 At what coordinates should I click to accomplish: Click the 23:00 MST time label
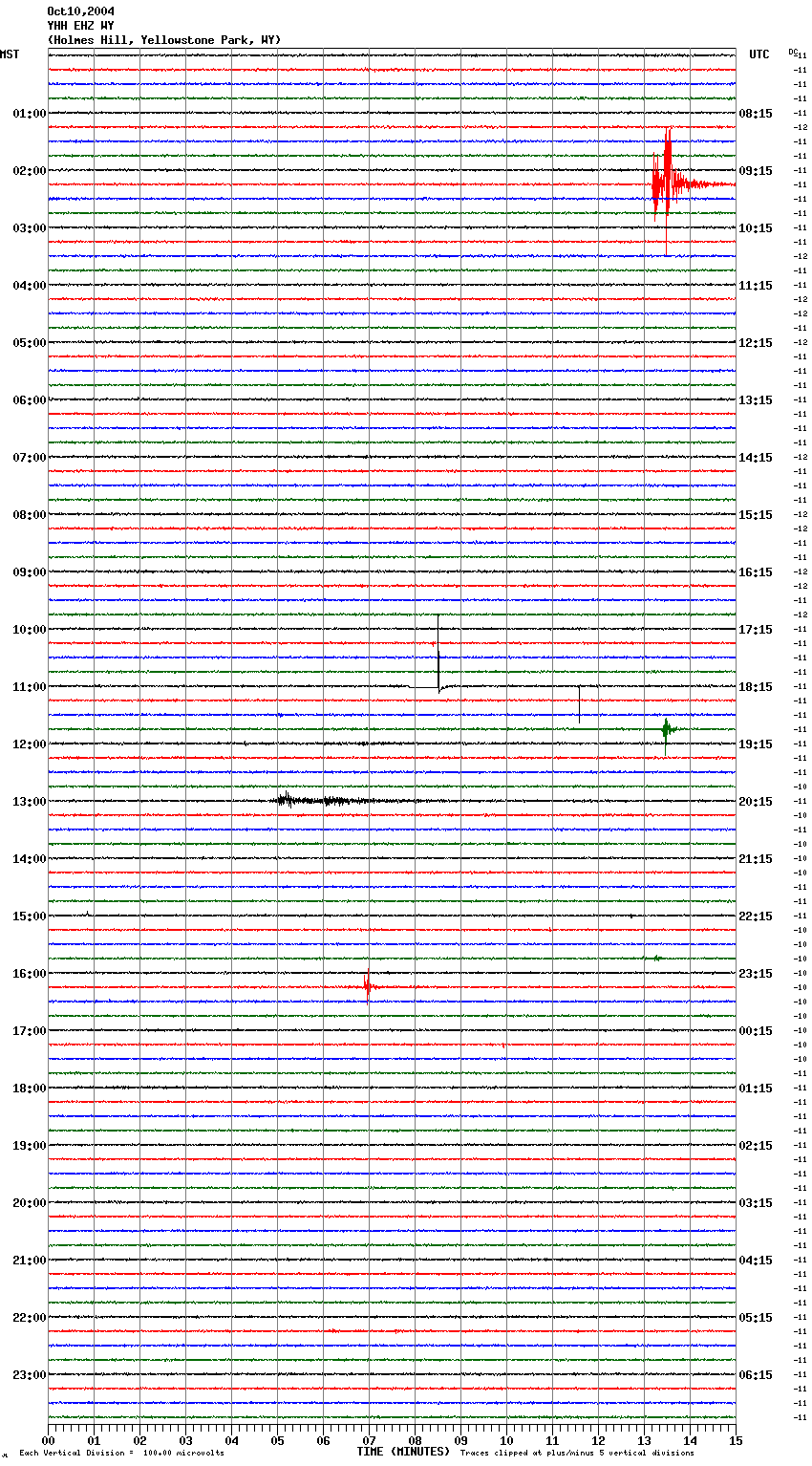pos(30,1375)
